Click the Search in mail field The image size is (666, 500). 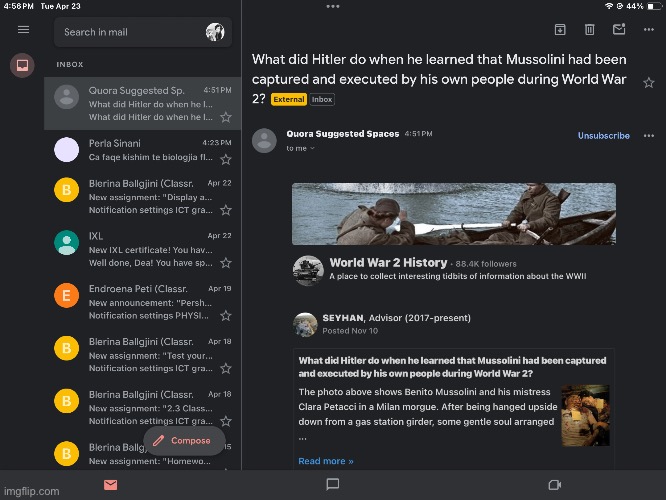(x=143, y=32)
